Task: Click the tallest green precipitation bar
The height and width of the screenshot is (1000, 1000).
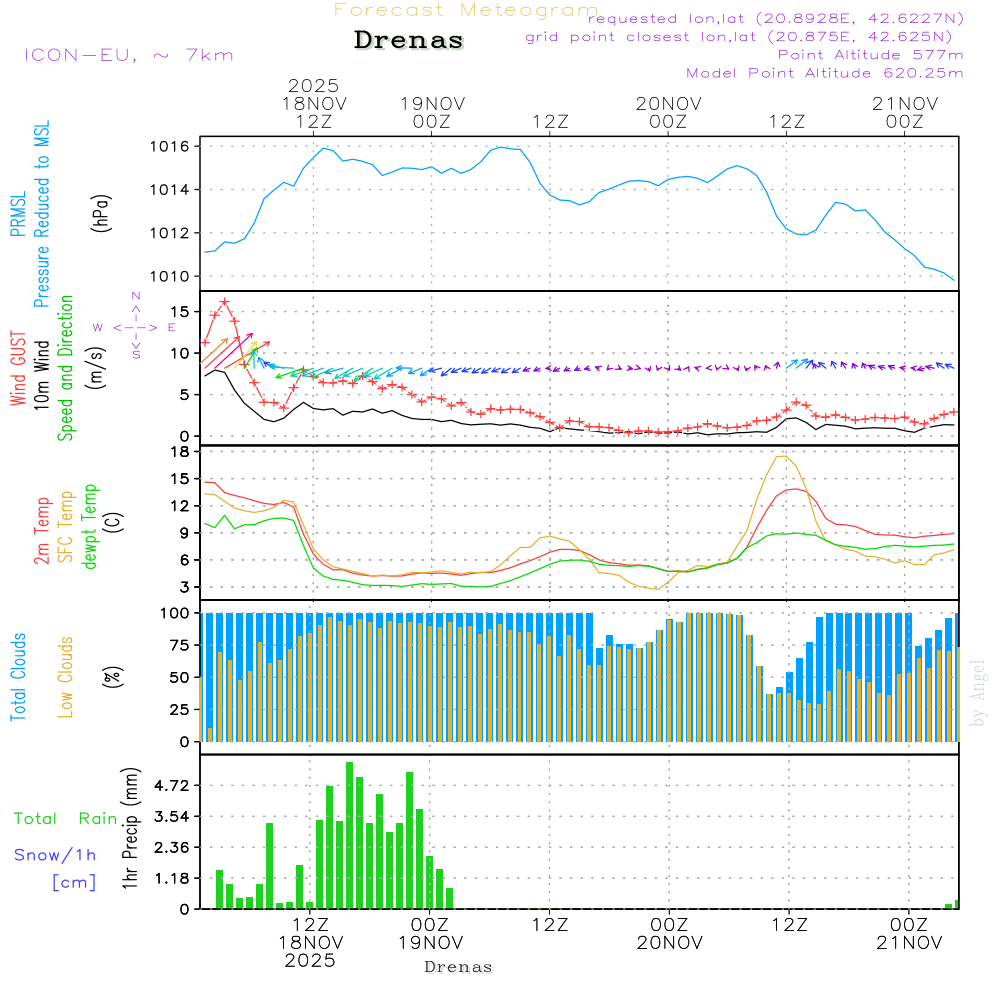Action: click(349, 835)
